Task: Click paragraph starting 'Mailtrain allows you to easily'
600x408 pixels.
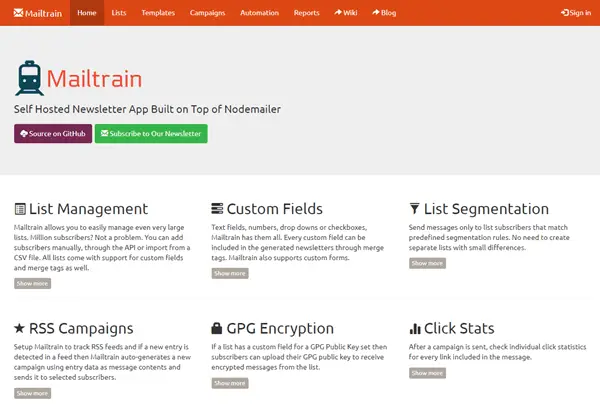Action: click(102, 248)
